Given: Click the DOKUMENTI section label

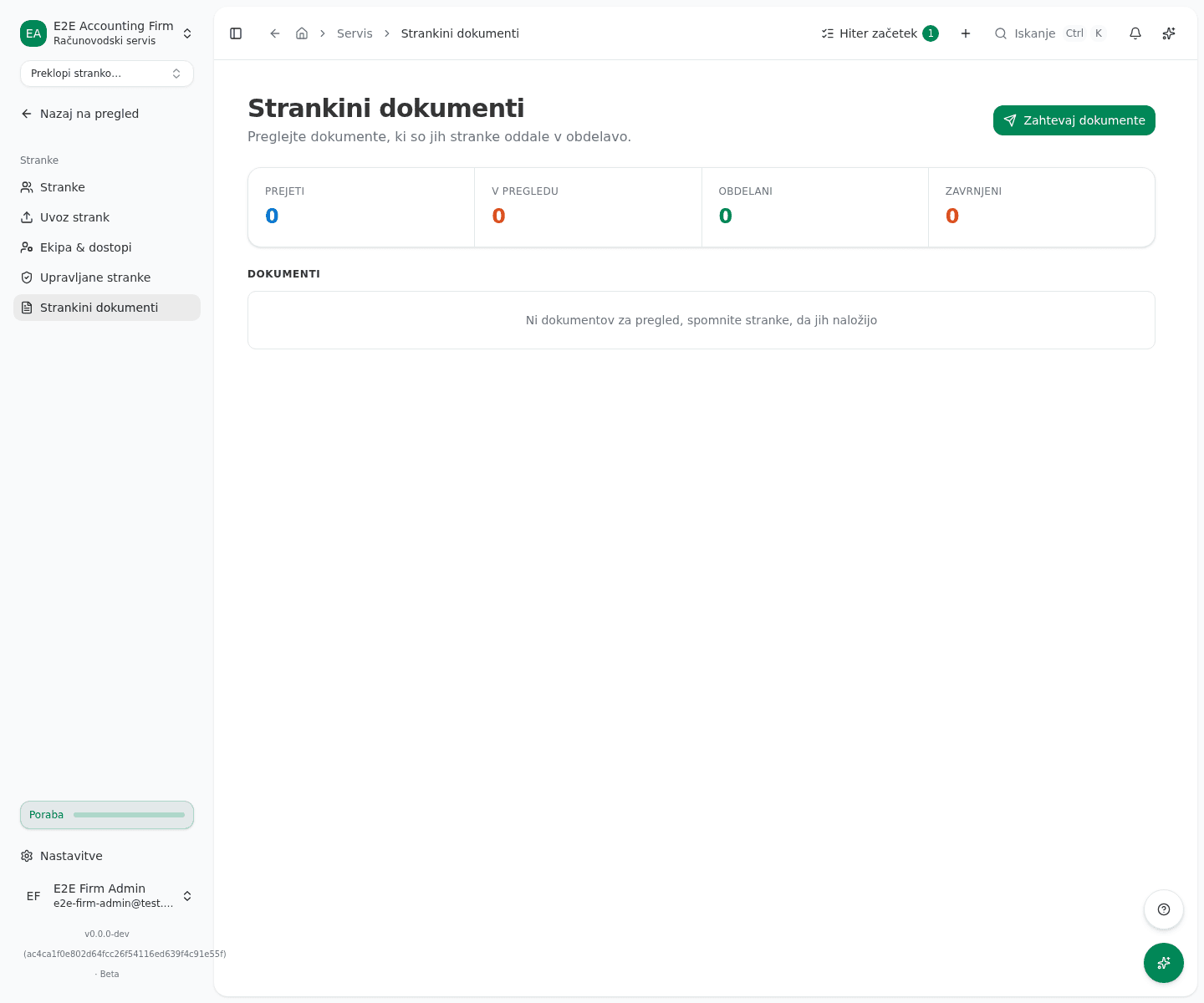Looking at the screenshot, I should (283, 274).
